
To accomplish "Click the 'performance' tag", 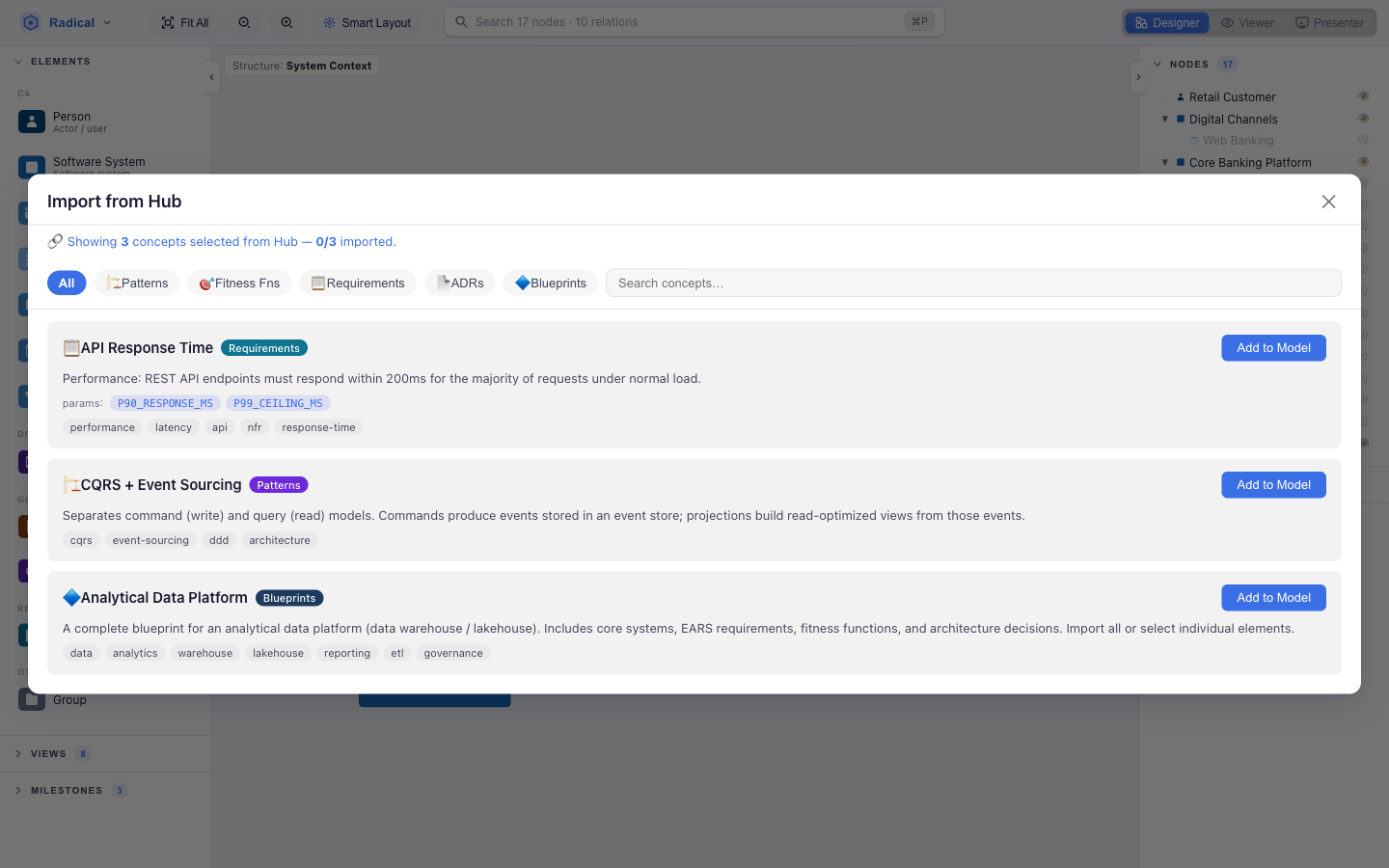I will click(102, 427).
